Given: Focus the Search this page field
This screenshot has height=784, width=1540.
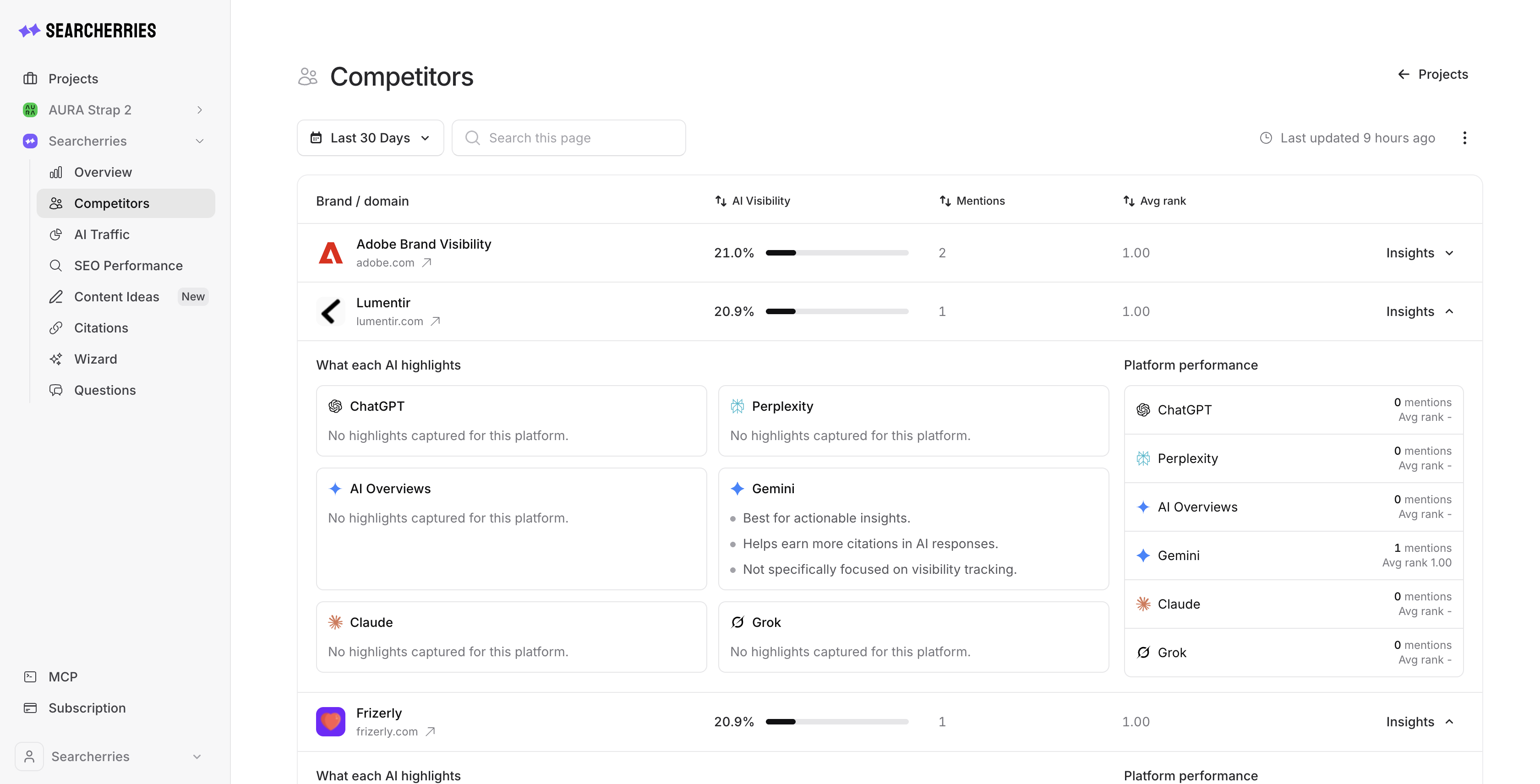Looking at the screenshot, I should coord(568,137).
